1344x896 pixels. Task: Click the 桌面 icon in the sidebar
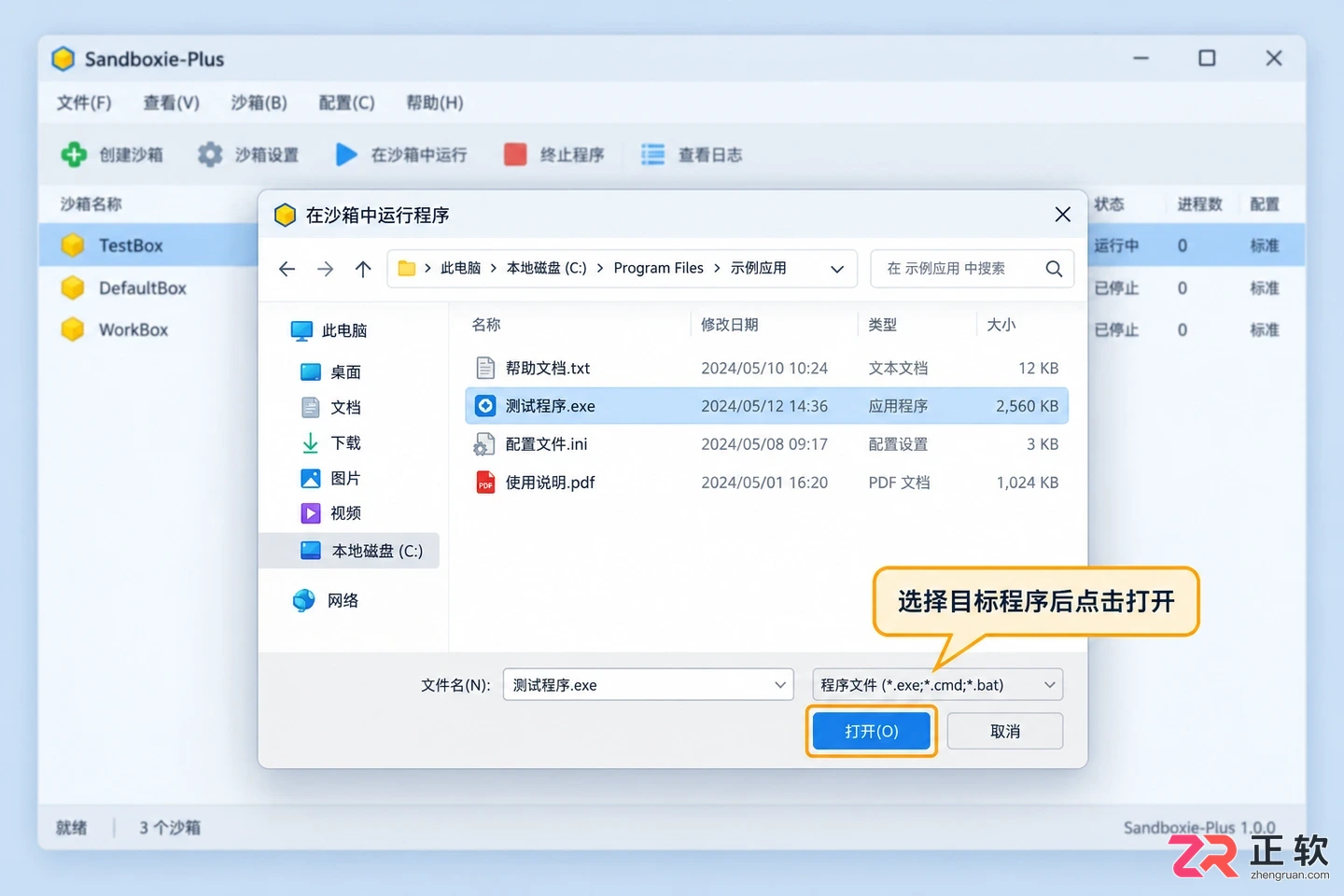(x=311, y=371)
